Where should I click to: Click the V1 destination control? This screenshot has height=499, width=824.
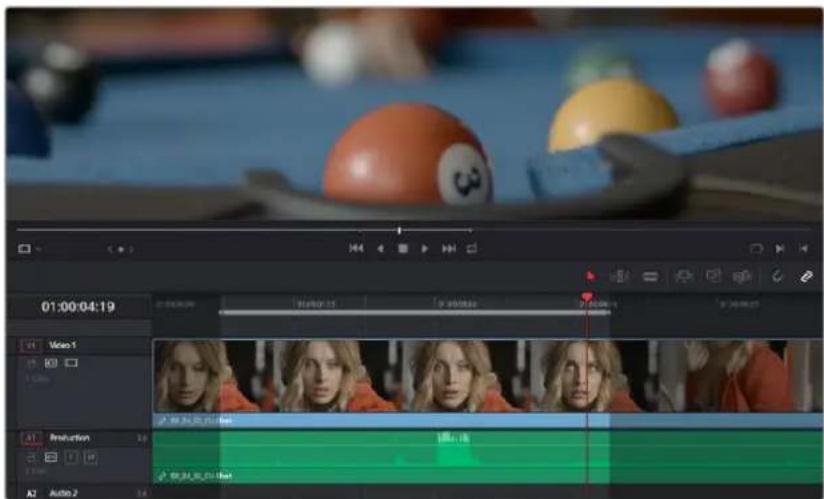pyautogui.click(x=31, y=345)
